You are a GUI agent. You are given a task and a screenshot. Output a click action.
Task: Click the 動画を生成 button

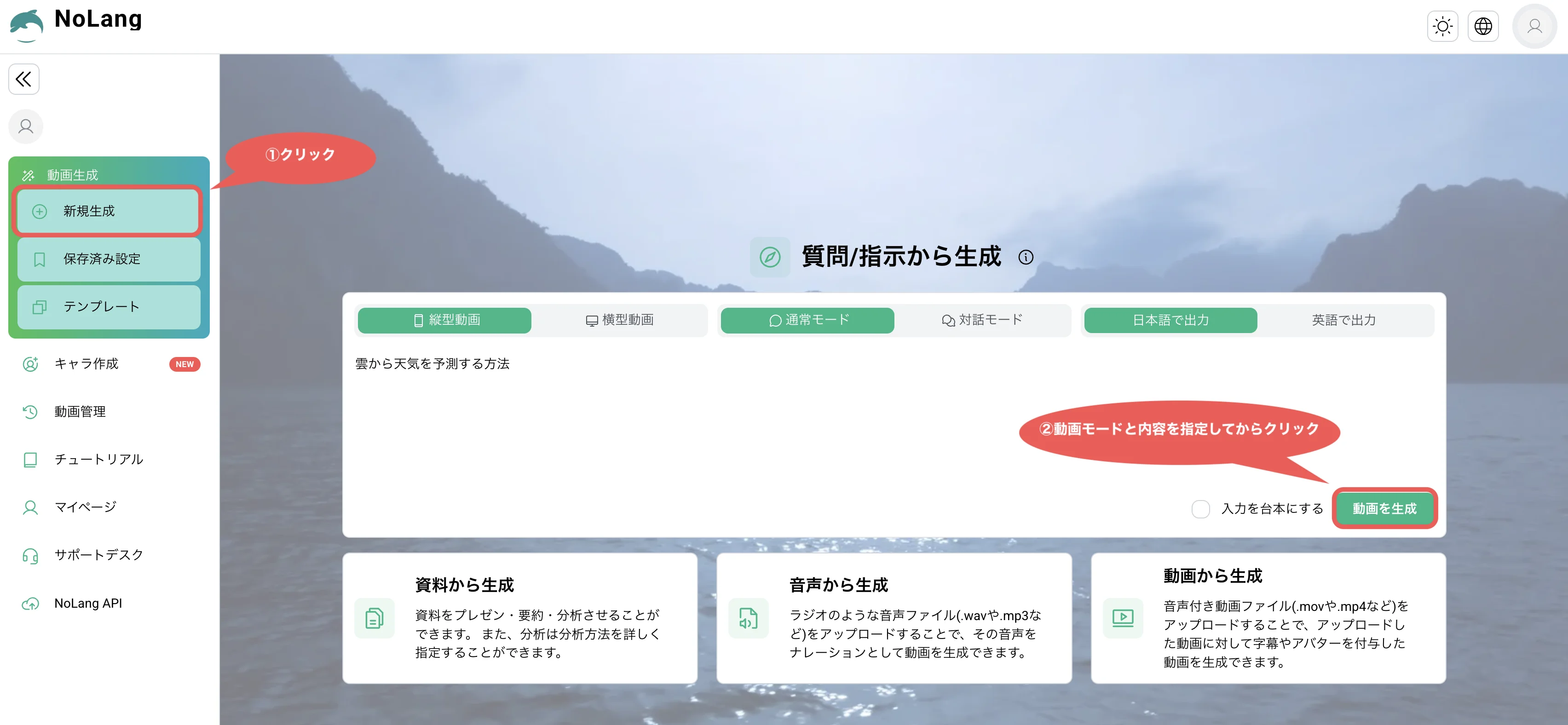coord(1384,509)
